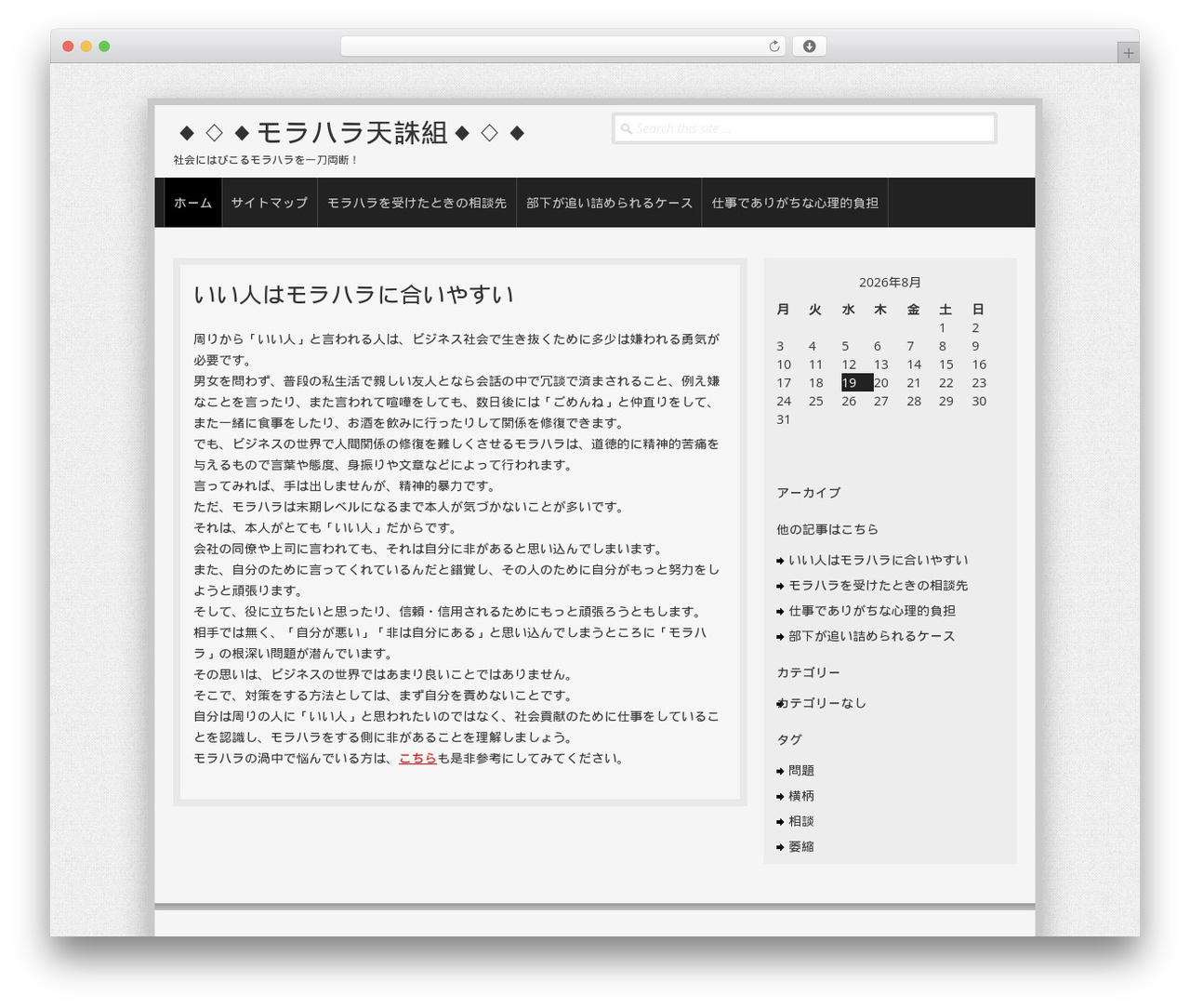
Task: Click day 1 in the calendar
Action: [942, 327]
